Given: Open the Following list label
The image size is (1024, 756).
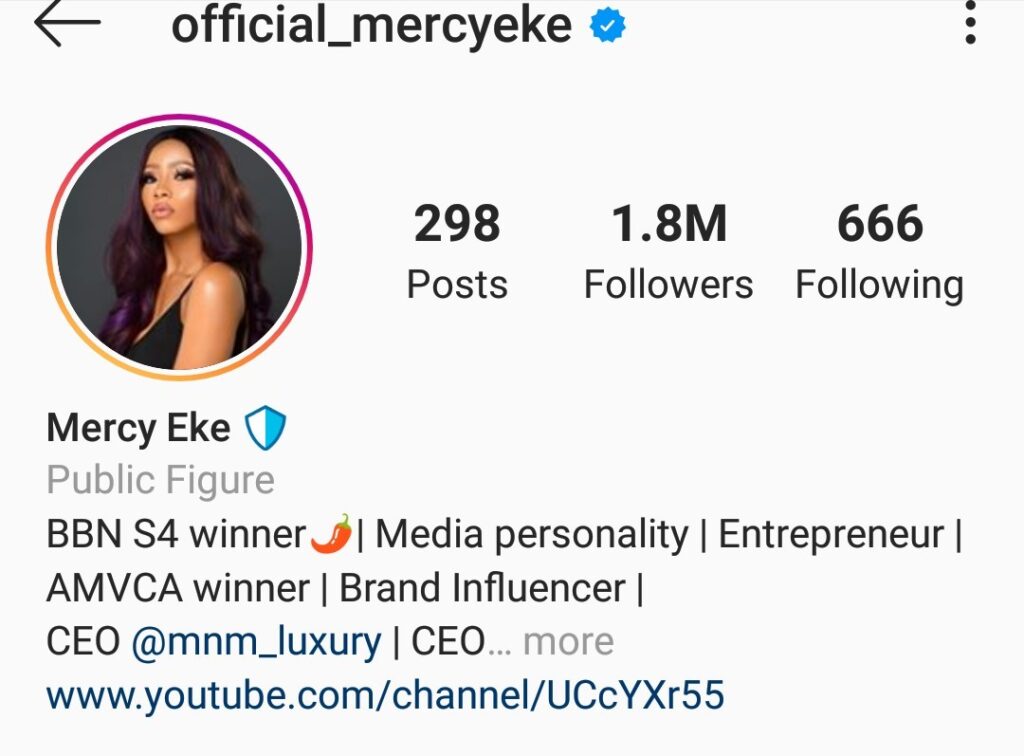Looking at the screenshot, I should [879, 286].
